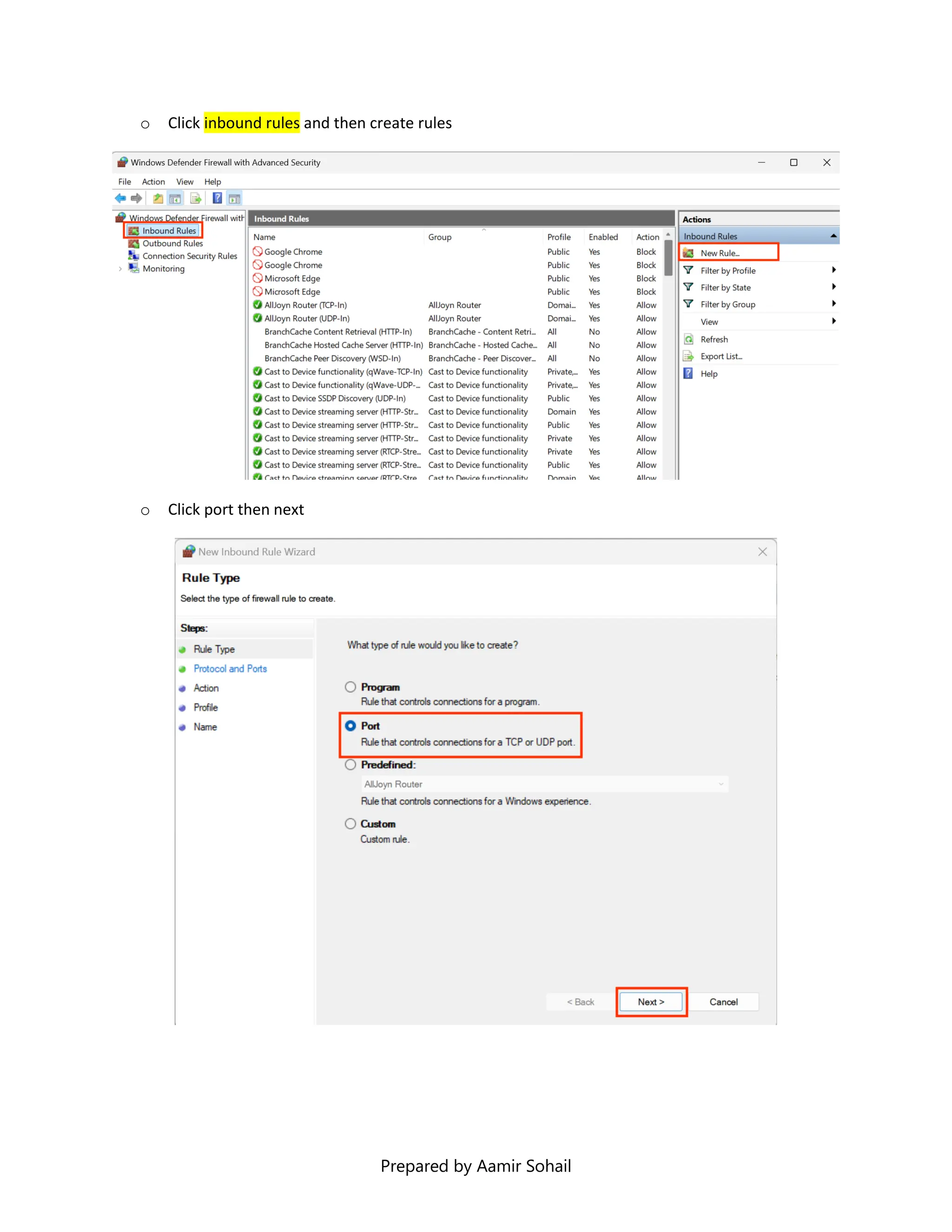
Task: Collapse the Inbound Rules actions section
Action: coord(833,236)
